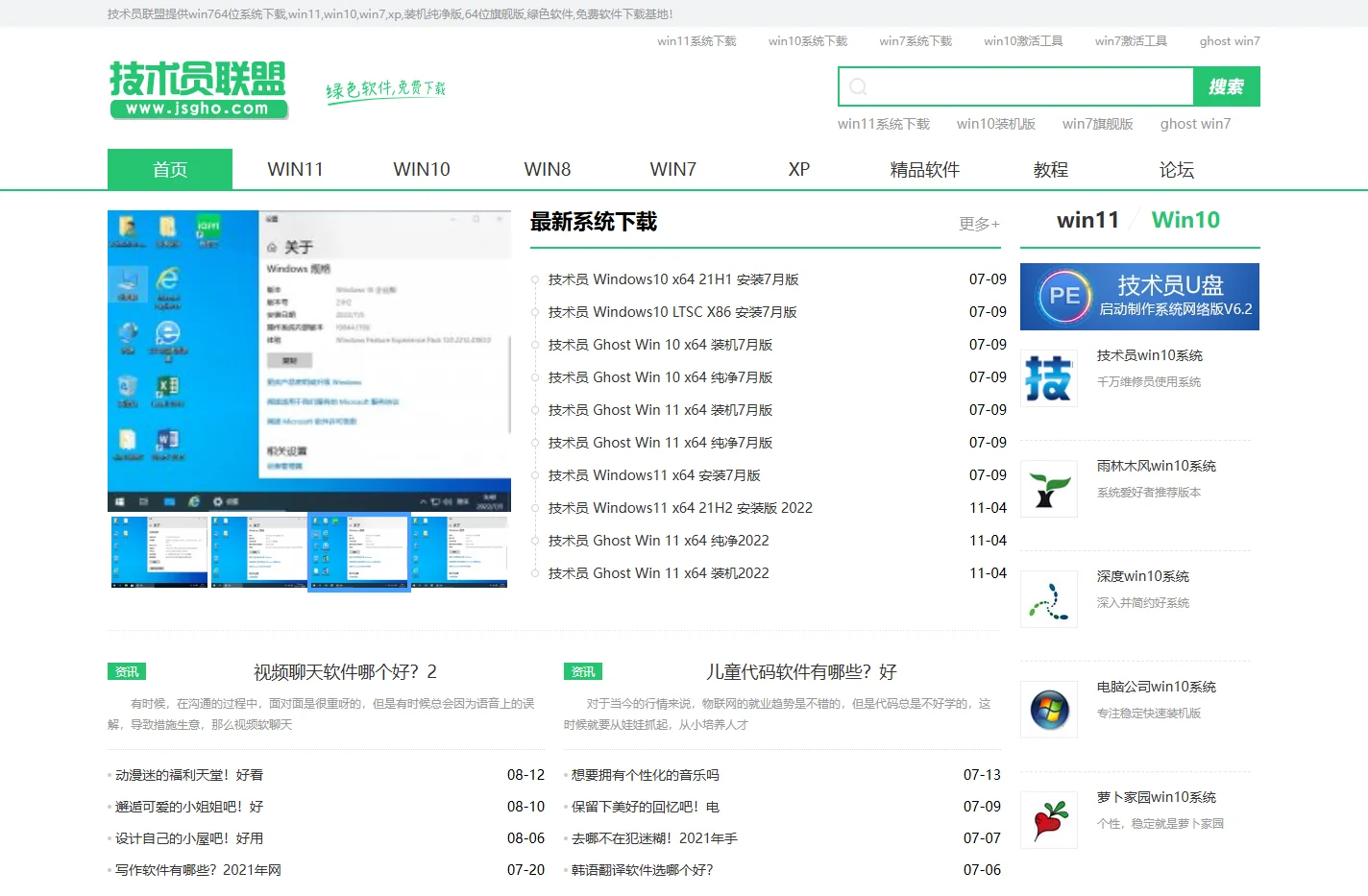The image size is (1368, 896).
Task: Open article 视频聊天软件哪个好？2
Action: click(345, 671)
